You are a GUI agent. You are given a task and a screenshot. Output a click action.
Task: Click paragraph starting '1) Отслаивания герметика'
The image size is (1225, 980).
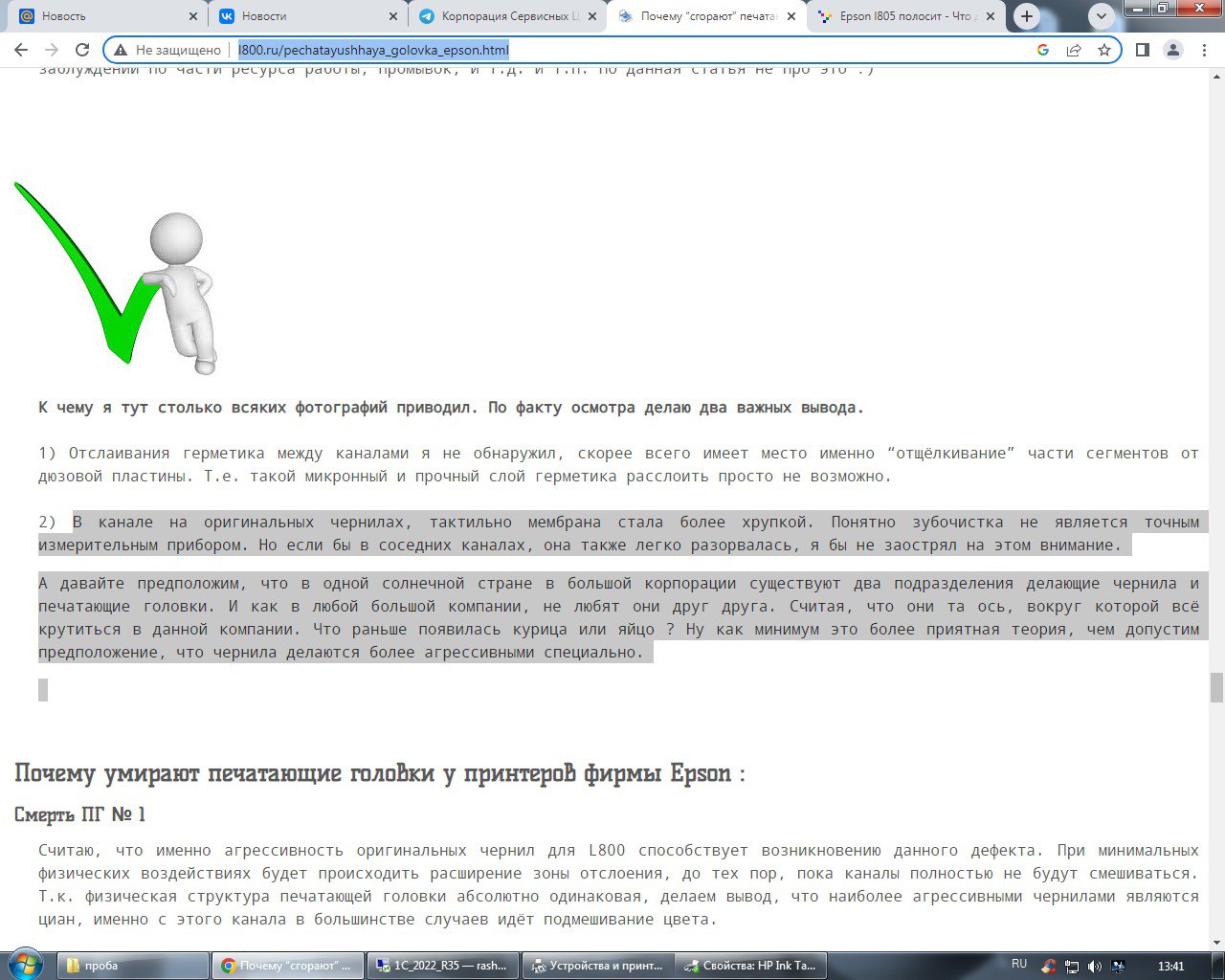[x=618, y=464]
